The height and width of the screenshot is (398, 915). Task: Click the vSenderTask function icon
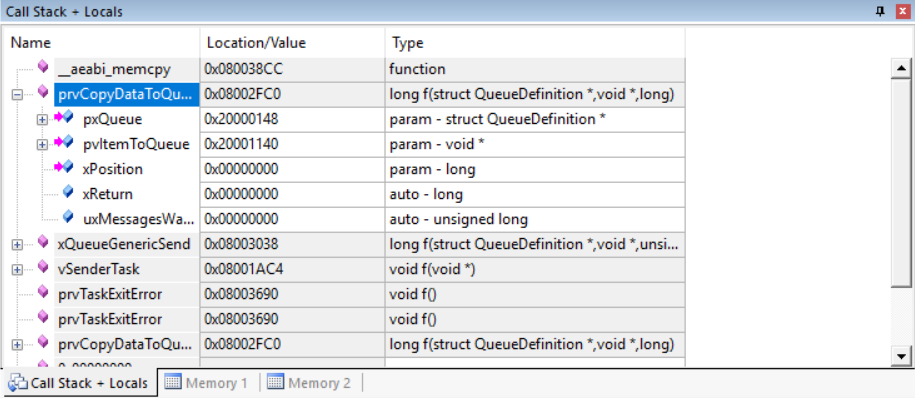tap(43, 266)
